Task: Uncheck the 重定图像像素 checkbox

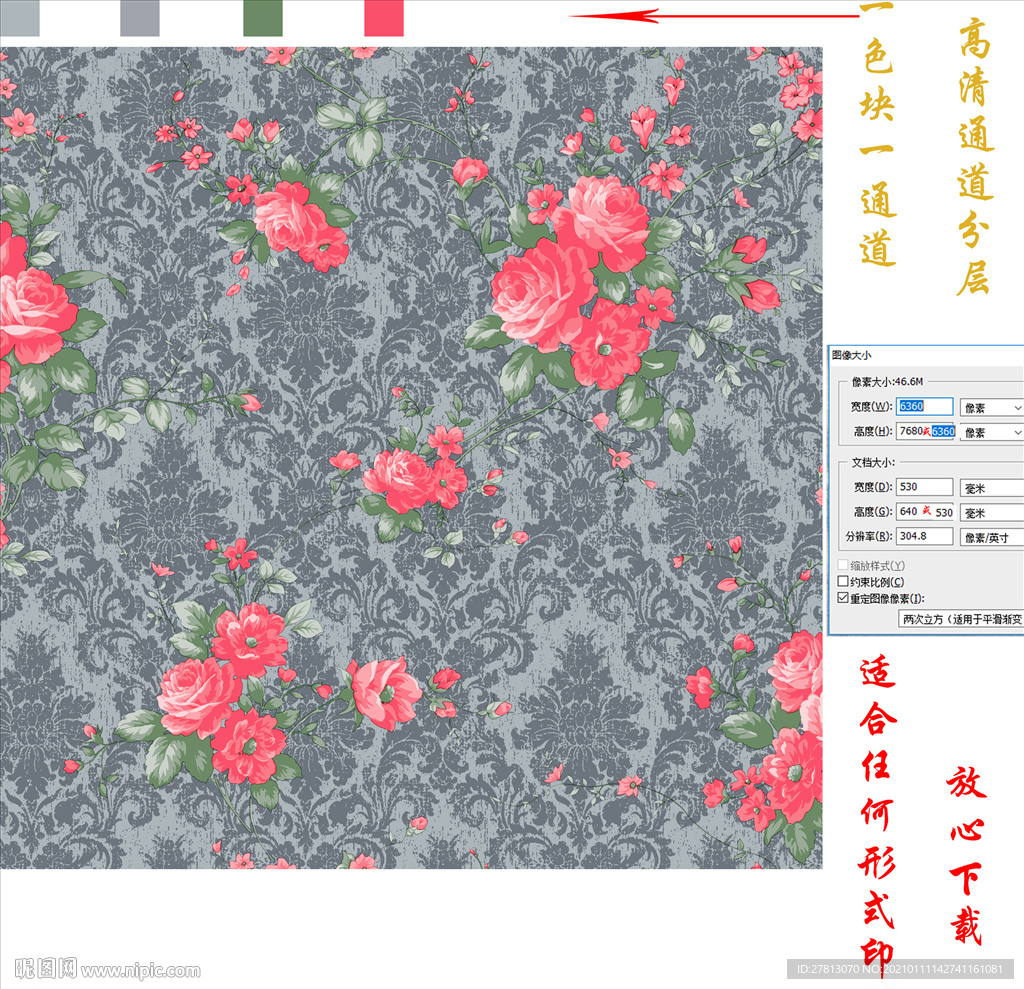Action: coord(843,598)
